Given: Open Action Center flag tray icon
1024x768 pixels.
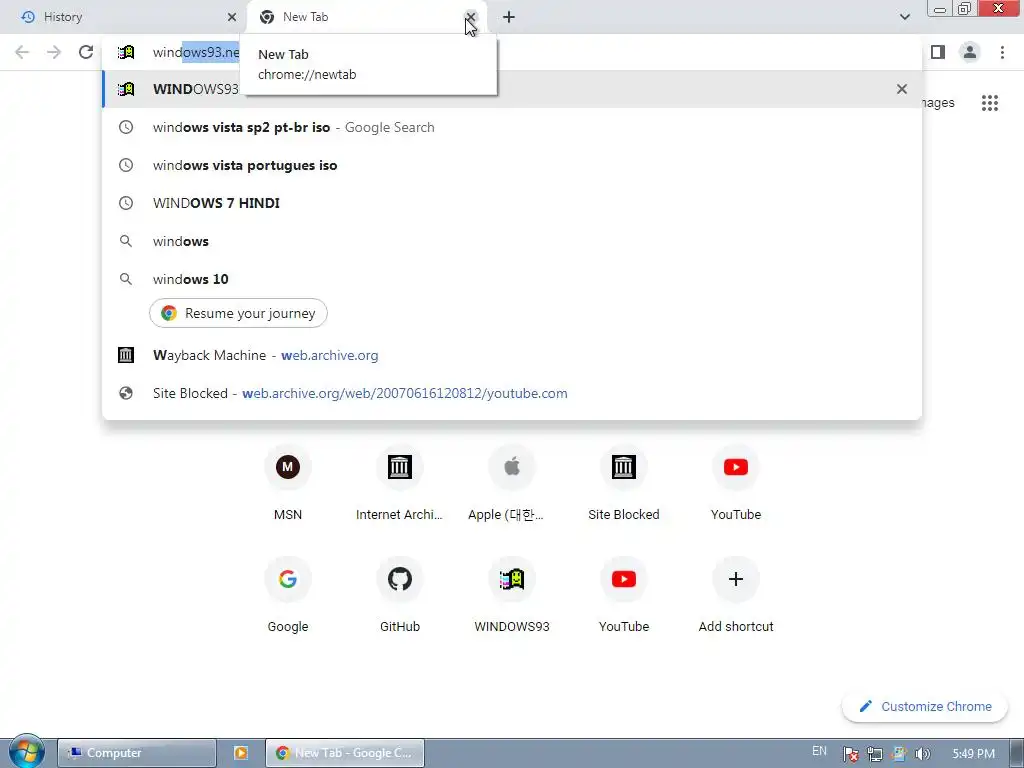Looking at the screenshot, I should (850, 754).
